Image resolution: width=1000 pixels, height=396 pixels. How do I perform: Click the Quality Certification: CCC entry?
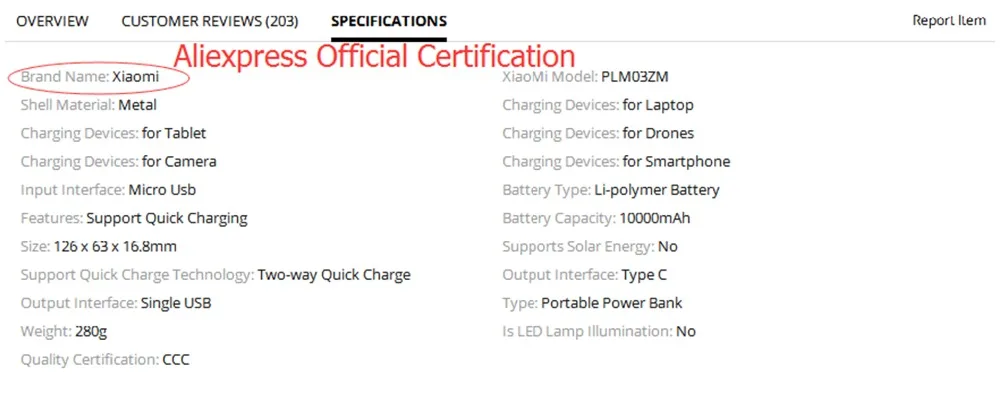pyautogui.click(x=105, y=360)
